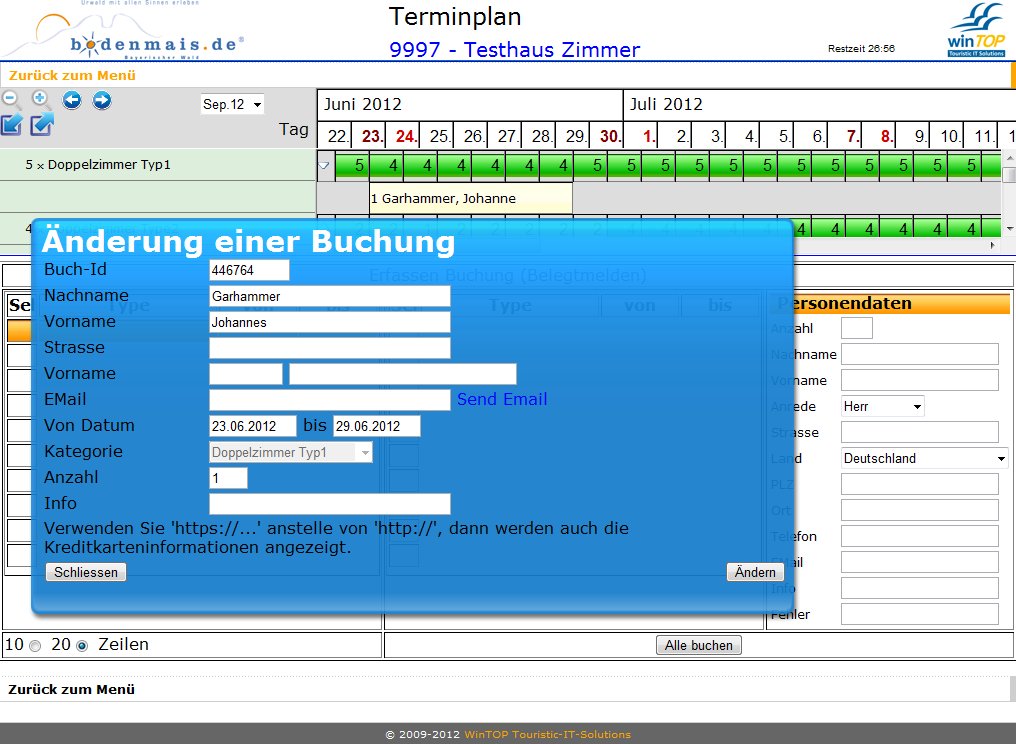Click inside the Buch-Id input field
1016x744 pixels.
248,270
